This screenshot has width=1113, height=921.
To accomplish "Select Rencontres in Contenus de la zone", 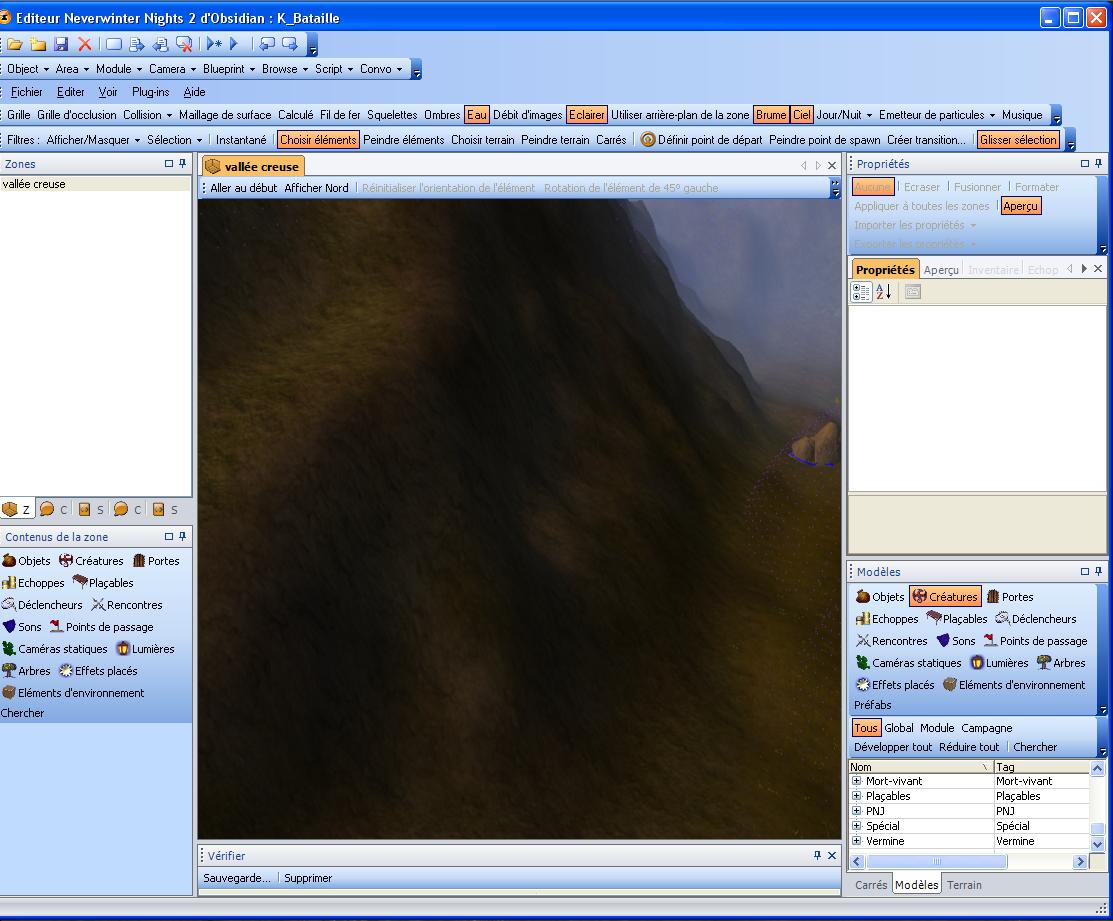I will 128,605.
